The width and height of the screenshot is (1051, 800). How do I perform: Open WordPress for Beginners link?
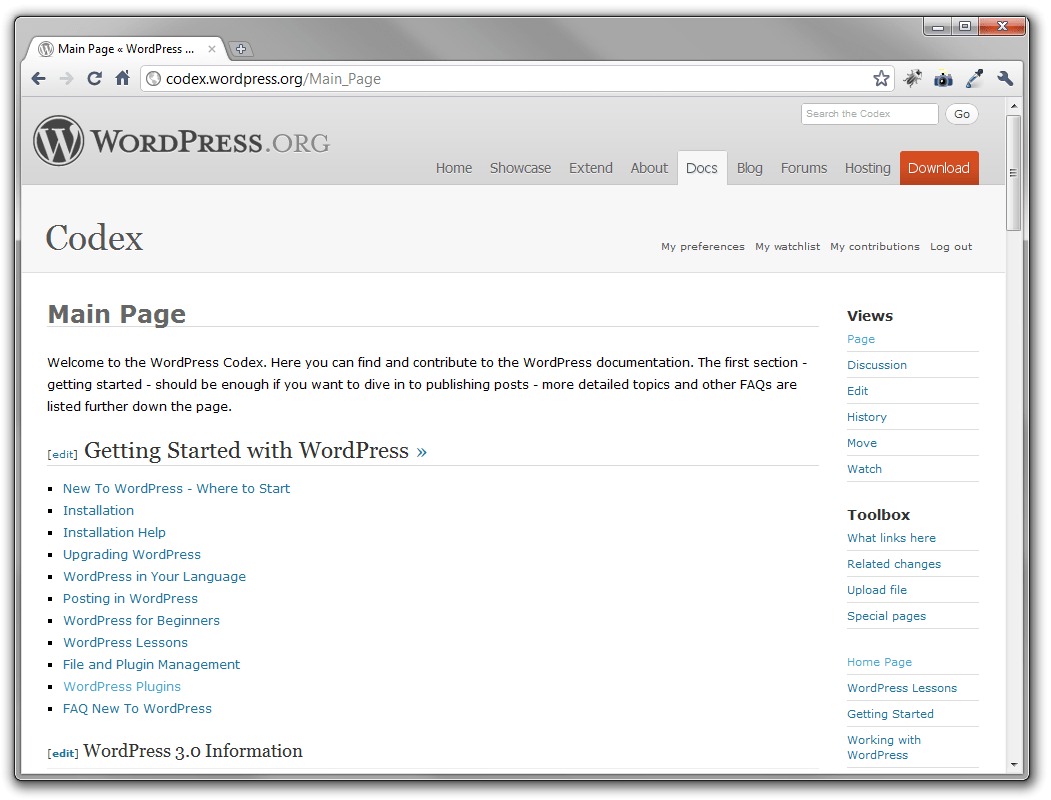[x=141, y=620]
